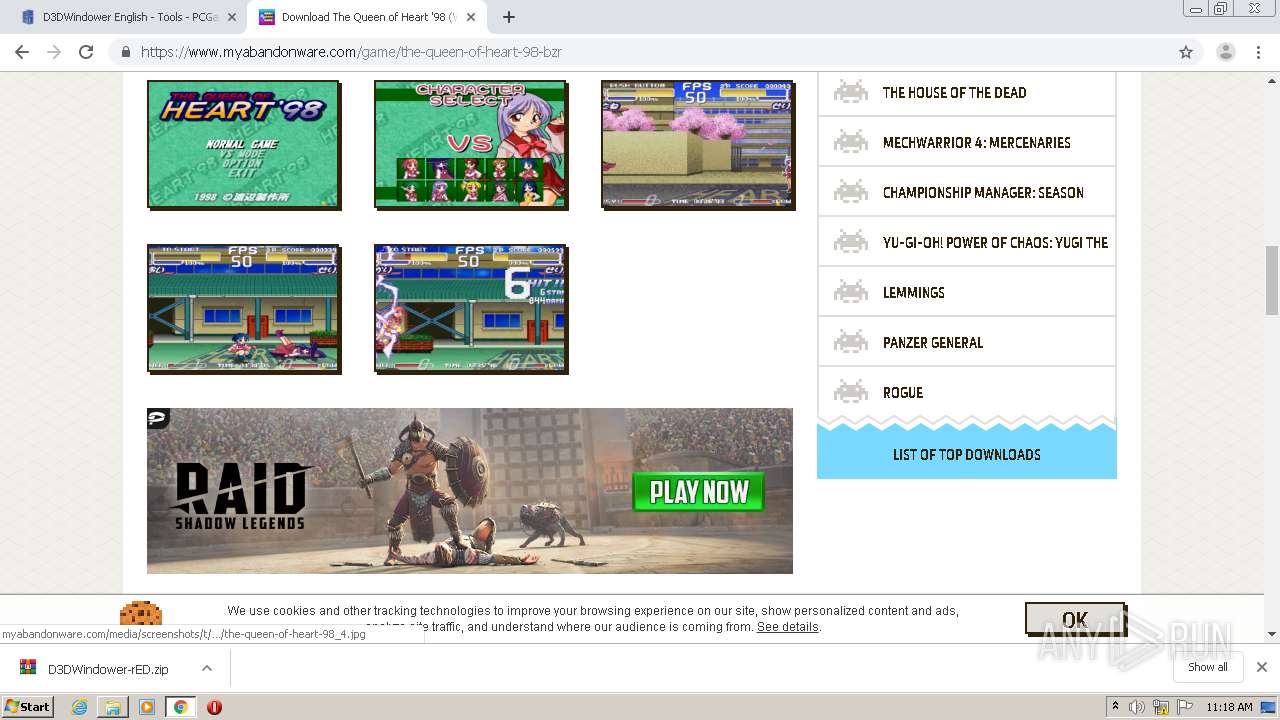Show all downloads

(x=1207, y=667)
